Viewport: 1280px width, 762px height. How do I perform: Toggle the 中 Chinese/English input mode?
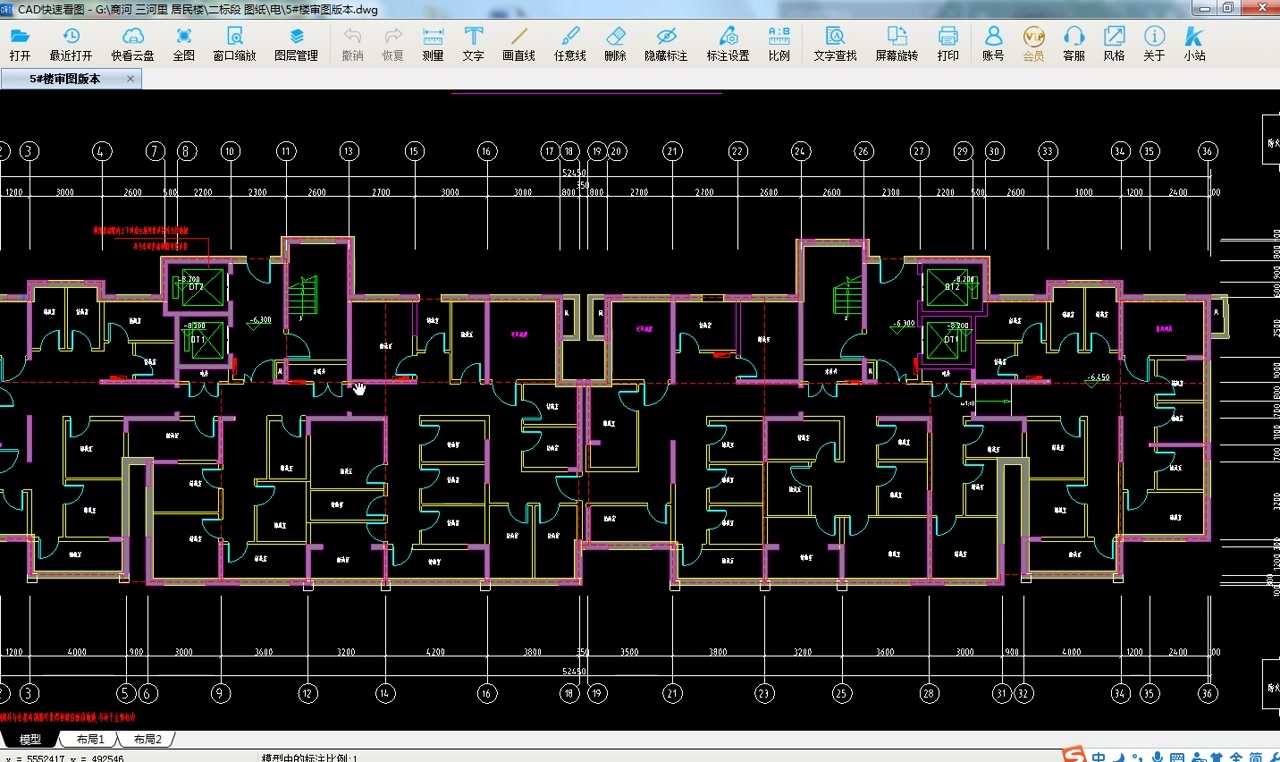coord(1099,757)
